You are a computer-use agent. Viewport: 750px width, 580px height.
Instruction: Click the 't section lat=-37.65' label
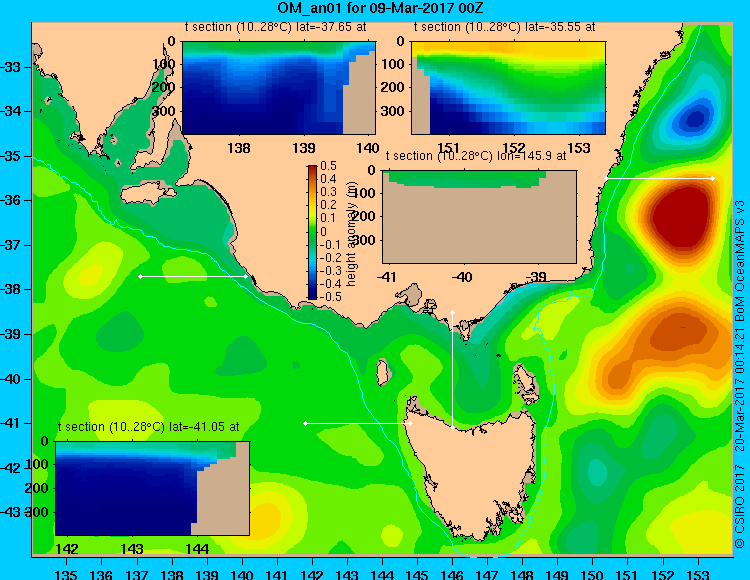(276, 27)
